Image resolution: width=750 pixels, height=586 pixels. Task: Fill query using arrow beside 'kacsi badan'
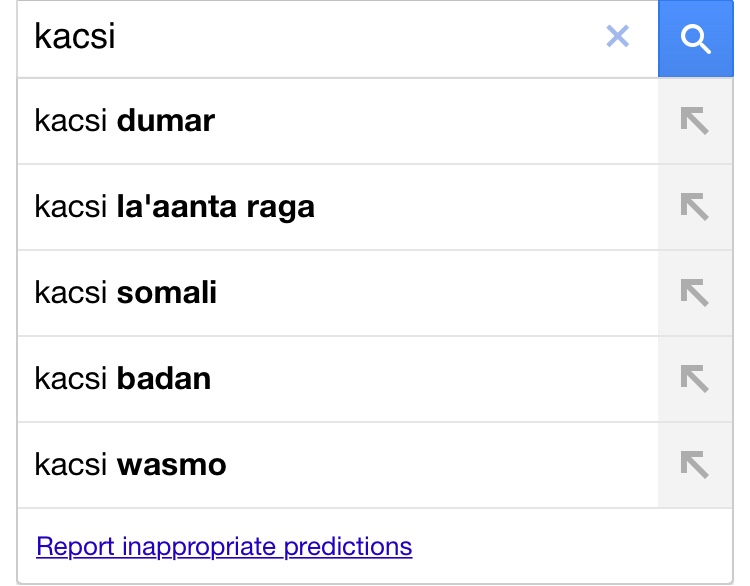coord(695,379)
